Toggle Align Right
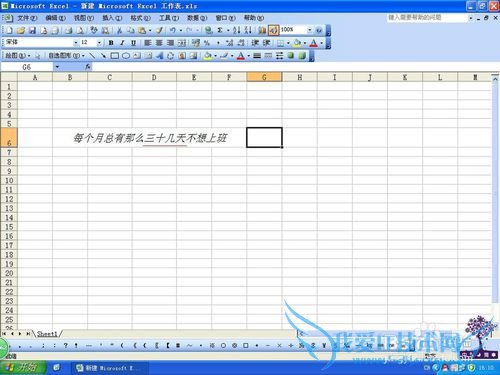The image size is (500, 375). click(170, 43)
